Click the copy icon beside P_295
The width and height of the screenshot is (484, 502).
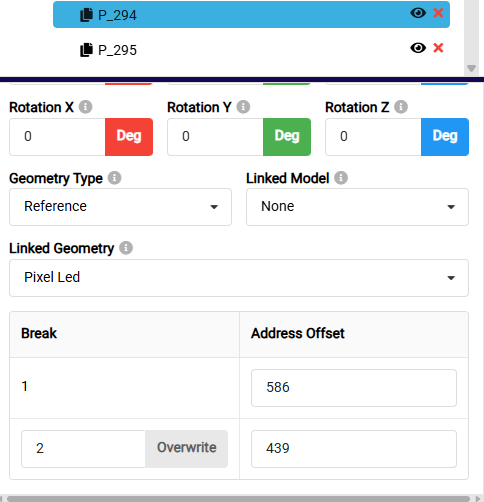pos(86,50)
